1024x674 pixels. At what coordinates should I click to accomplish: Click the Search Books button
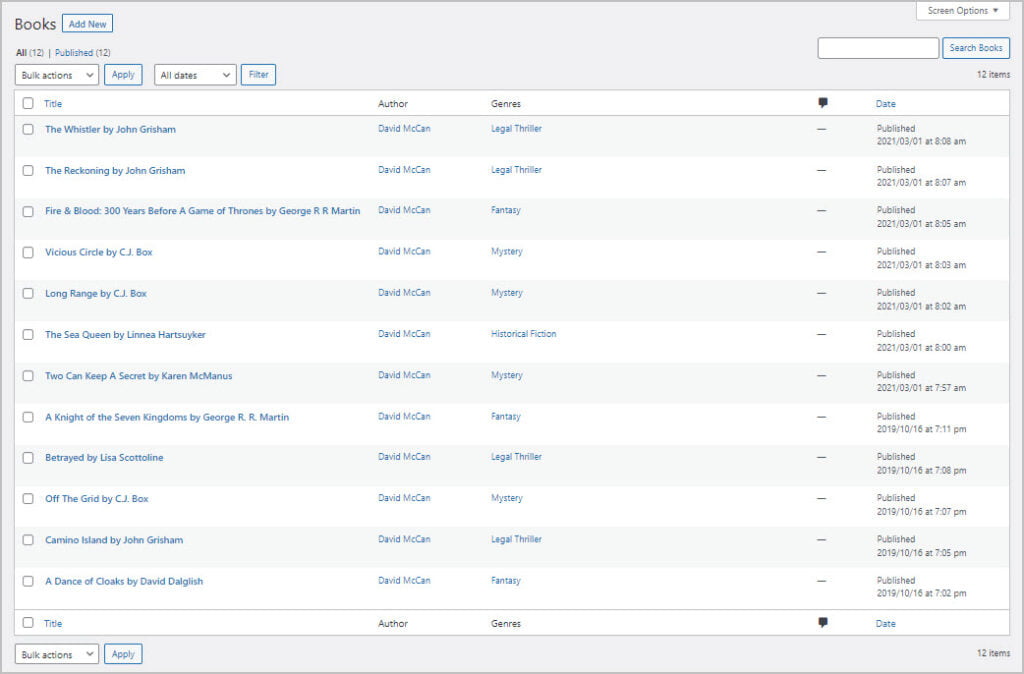975,47
